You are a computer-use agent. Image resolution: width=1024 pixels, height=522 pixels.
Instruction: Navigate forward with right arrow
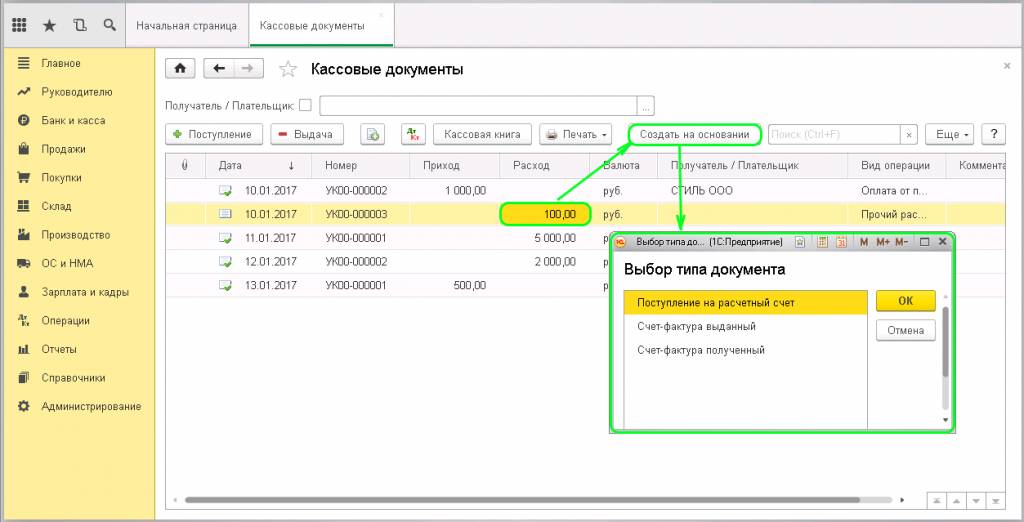(x=249, y=69)
